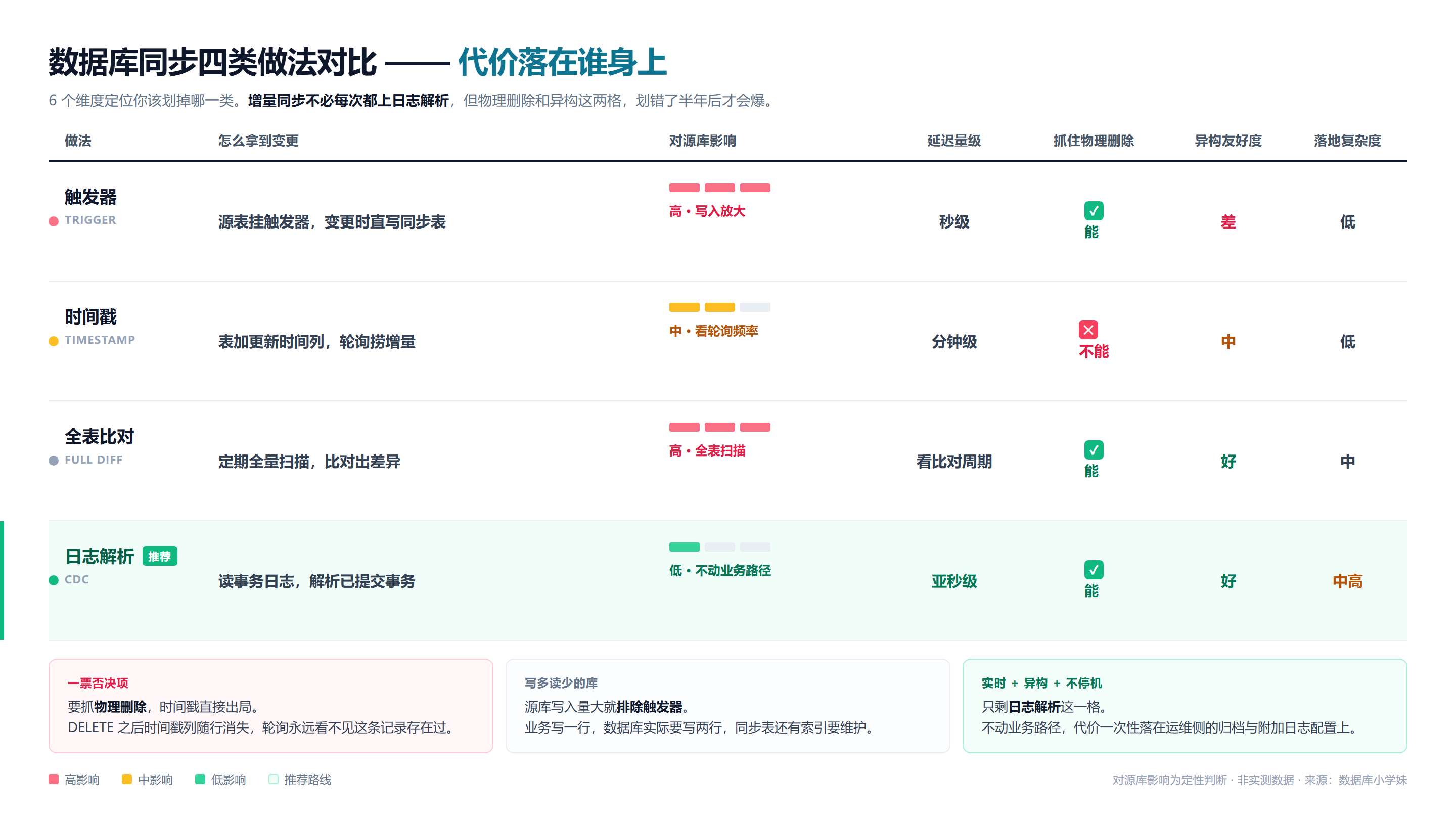Click the green checkmark in the 全表比对 row

1094,450
